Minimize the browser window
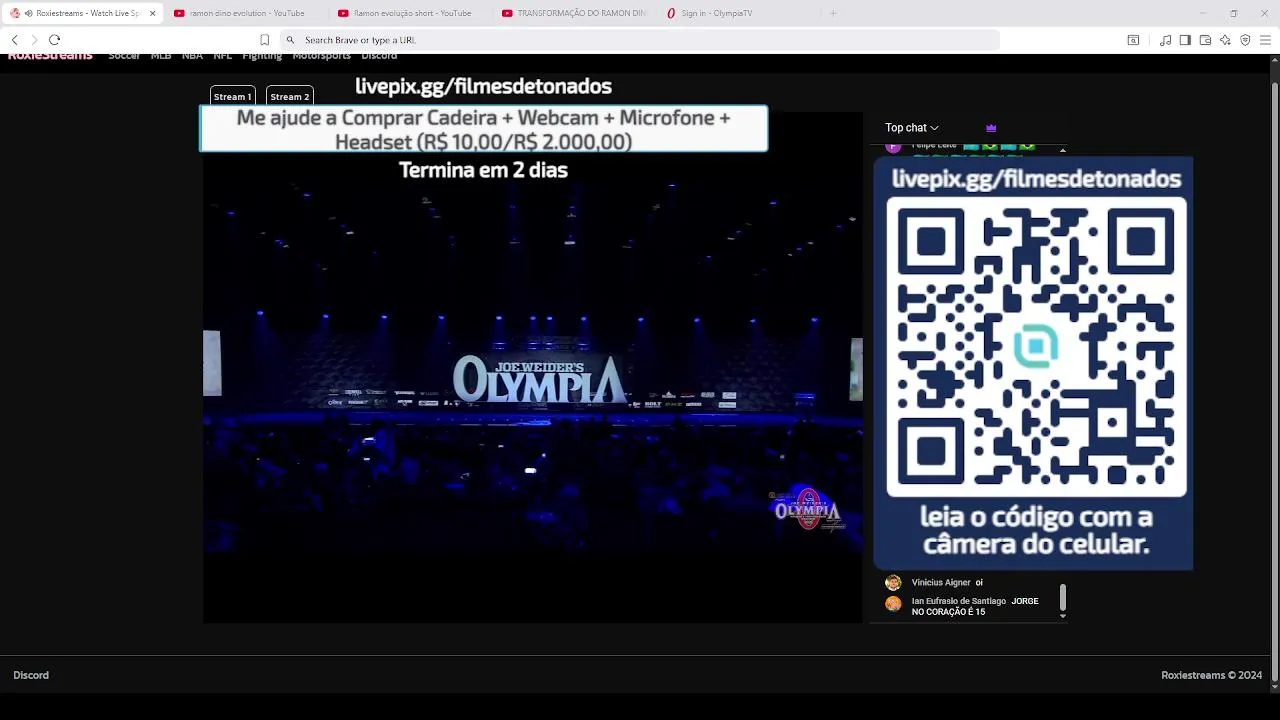The height and width of the screenshot is (720, 1280). (1203, 13)
